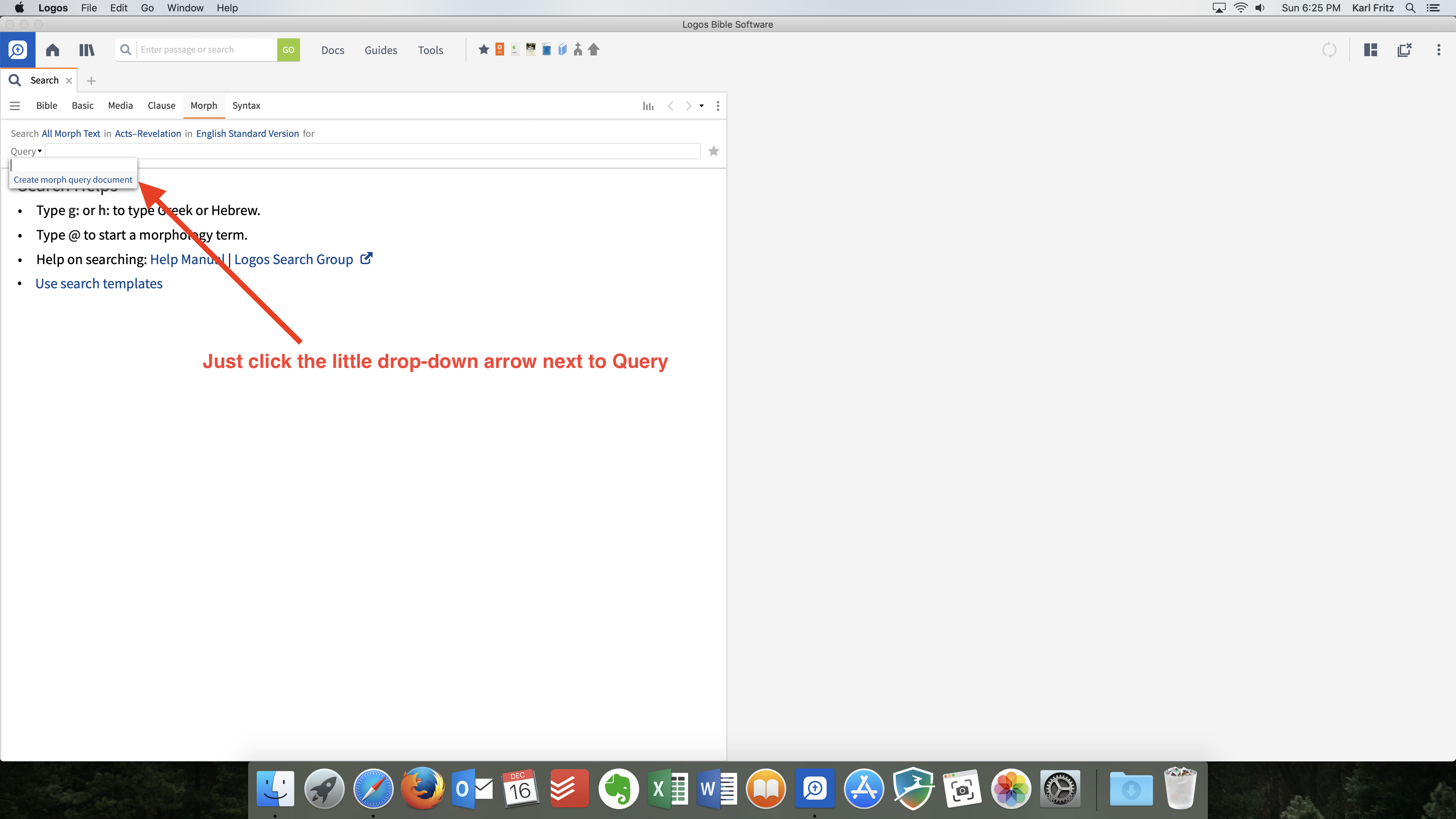Open System Preferences from the Dock
Screen dimensions: 1456x819
point(1060,788)
